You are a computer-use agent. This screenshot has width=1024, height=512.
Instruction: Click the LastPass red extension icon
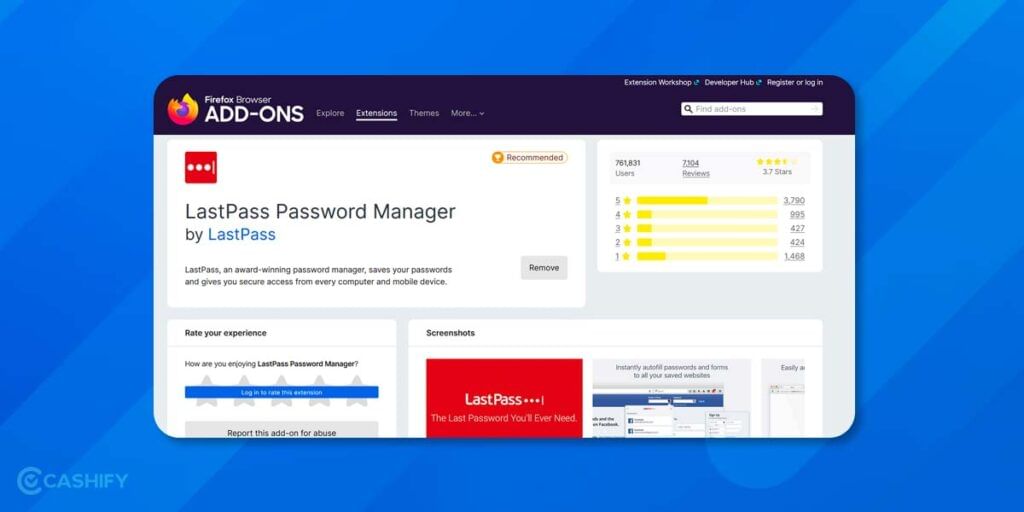[200, 167]
